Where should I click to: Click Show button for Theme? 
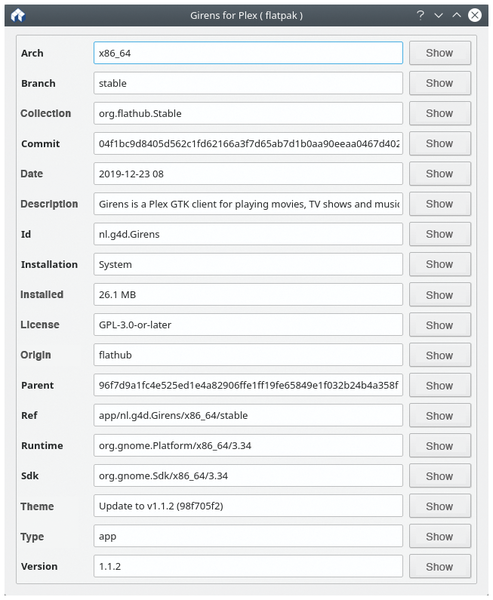440,506
